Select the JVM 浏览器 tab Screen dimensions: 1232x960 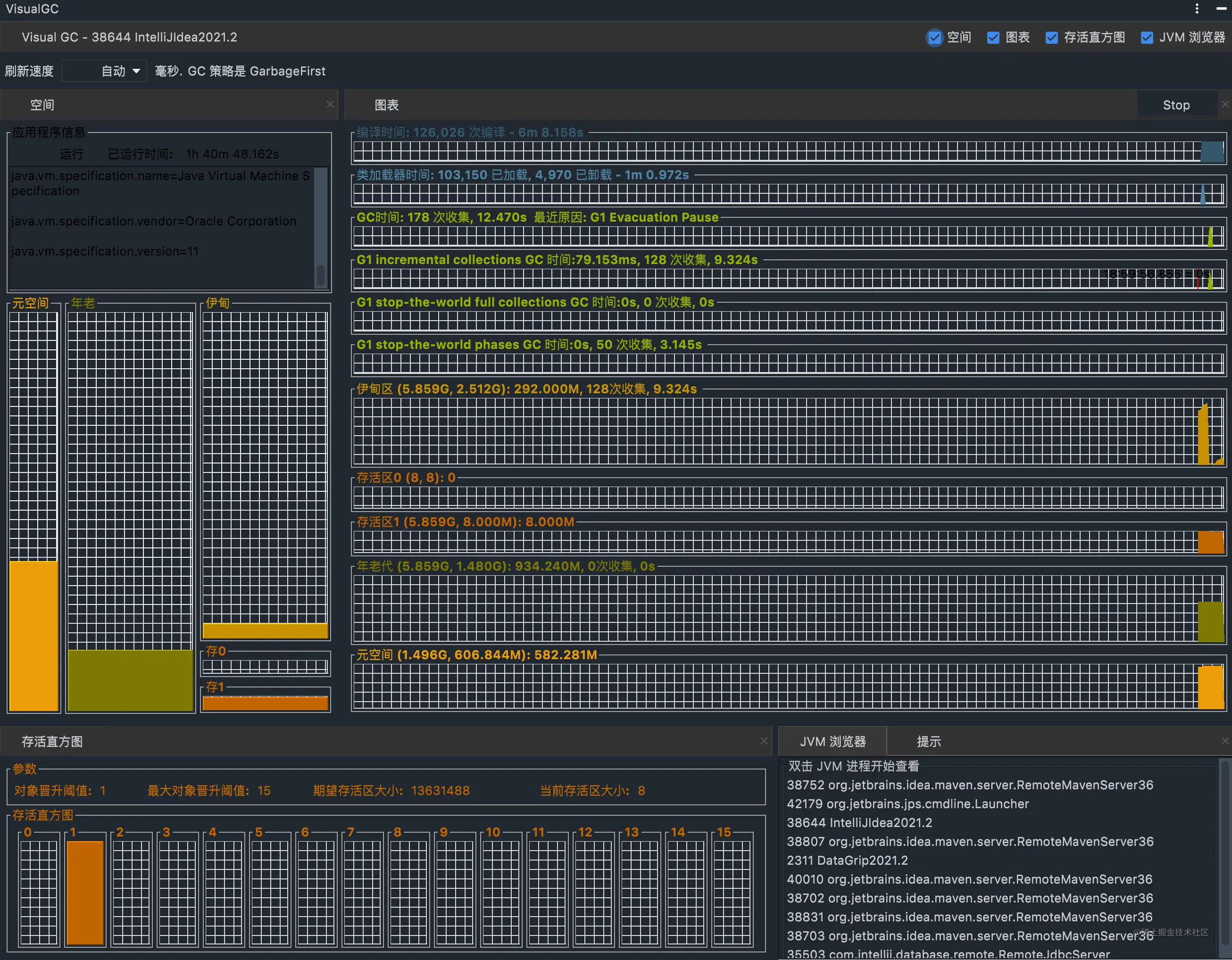point(832,742)
